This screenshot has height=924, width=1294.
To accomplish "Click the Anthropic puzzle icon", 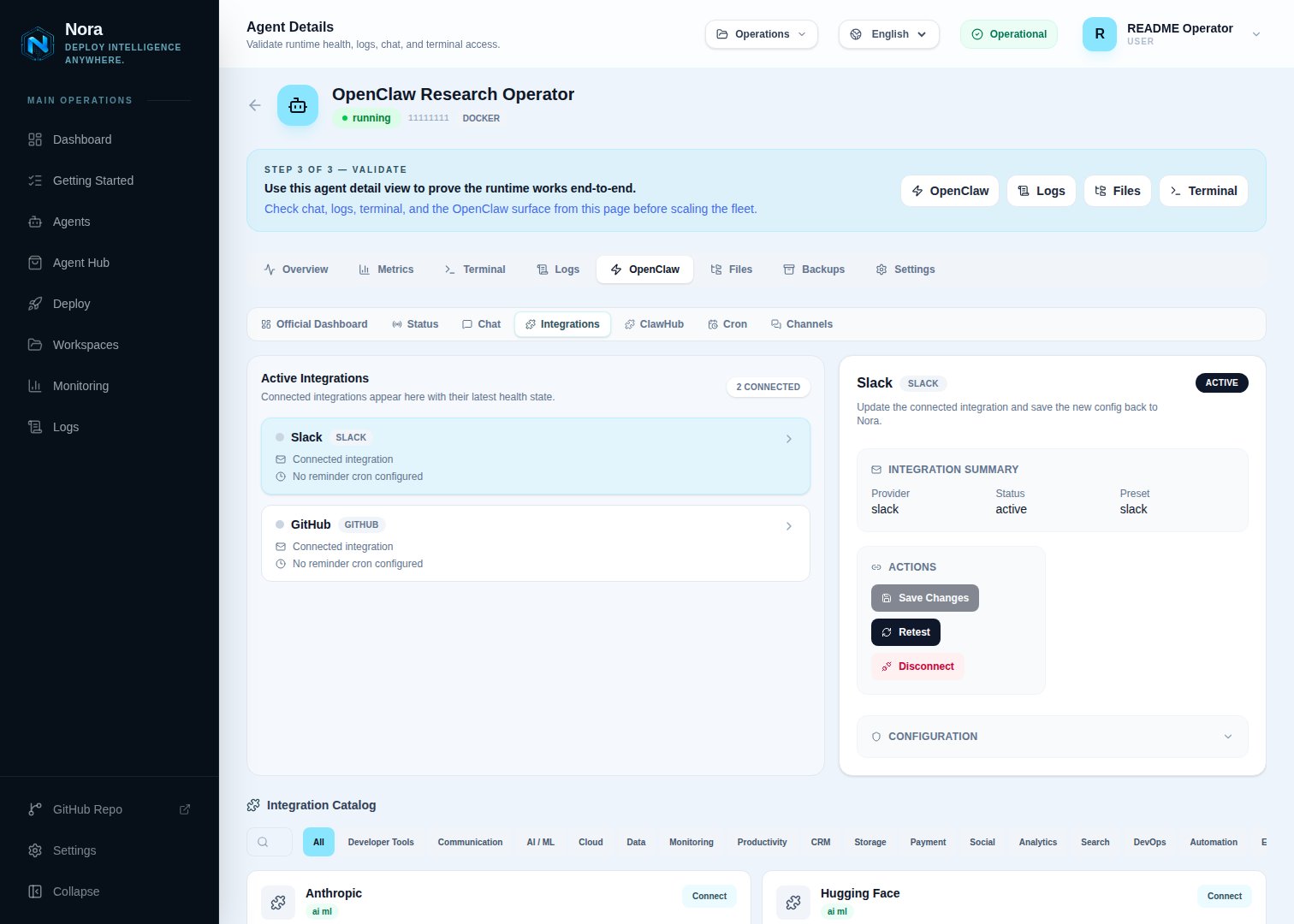I will click(x=278, y=903).
